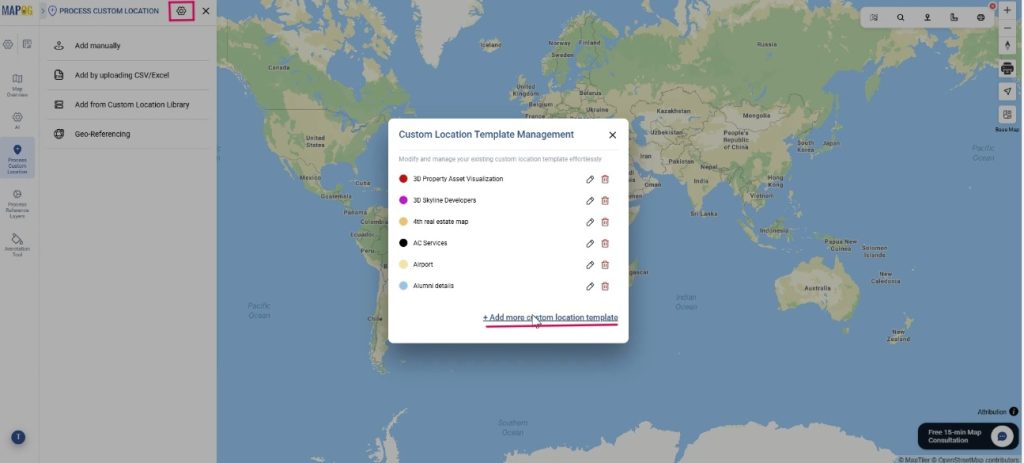
Task: Click locate me arrow icon
Action: coord(1007,91)
